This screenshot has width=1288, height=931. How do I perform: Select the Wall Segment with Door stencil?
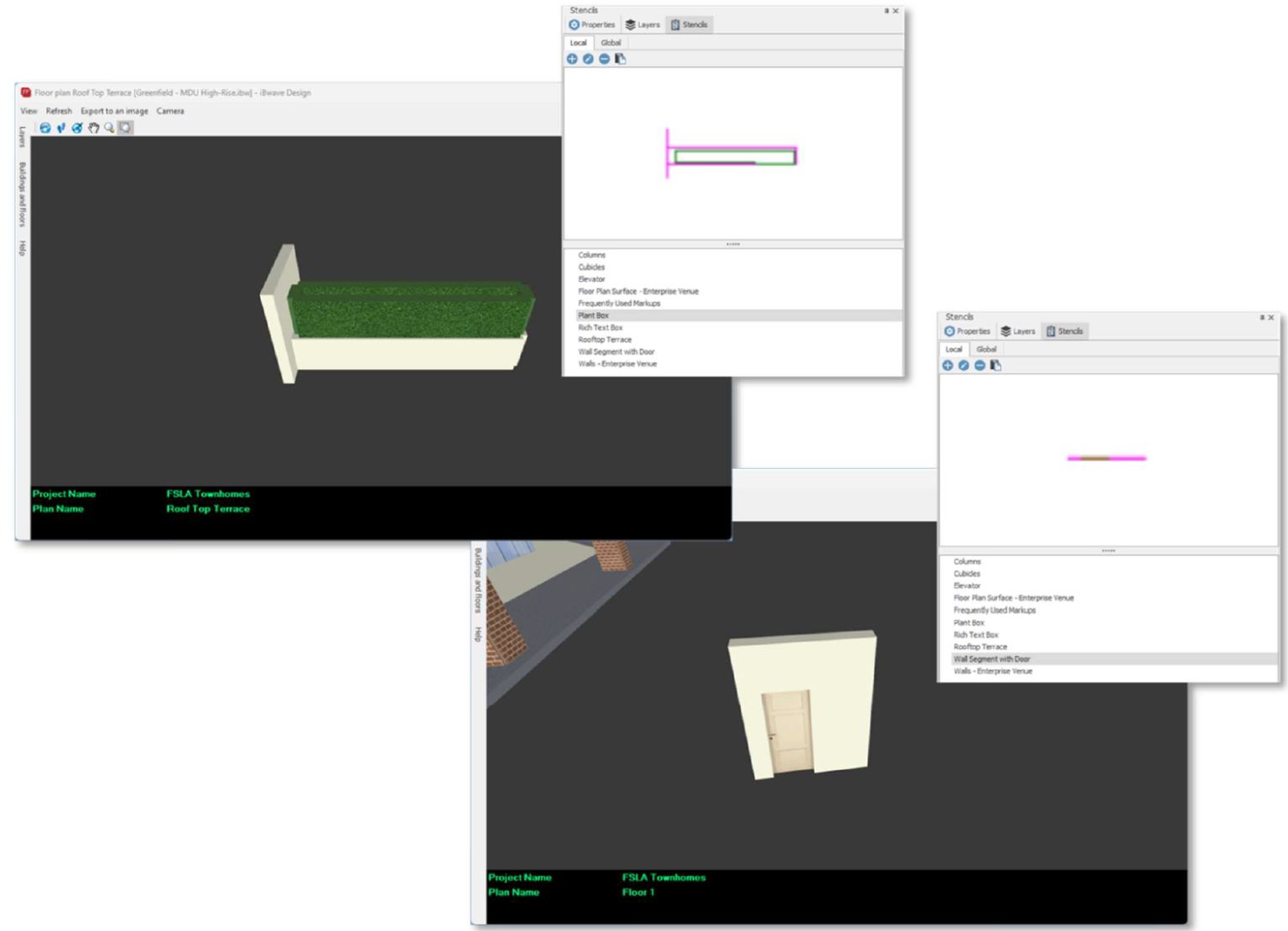tap(994, 659)
